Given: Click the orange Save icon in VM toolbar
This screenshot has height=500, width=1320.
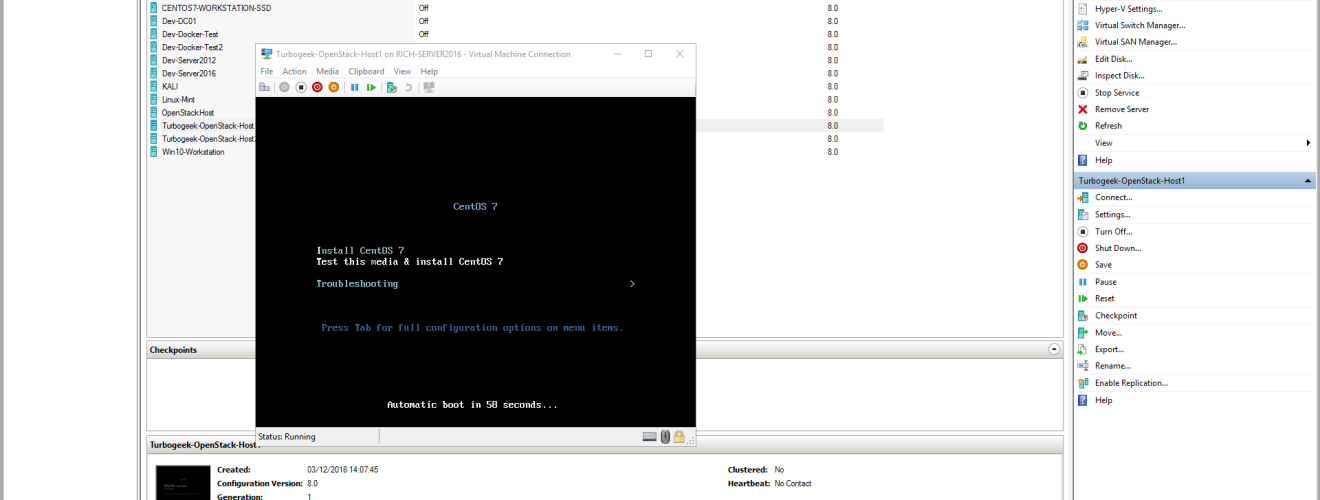Looking at the screenshot, I should tap(333, 88).
